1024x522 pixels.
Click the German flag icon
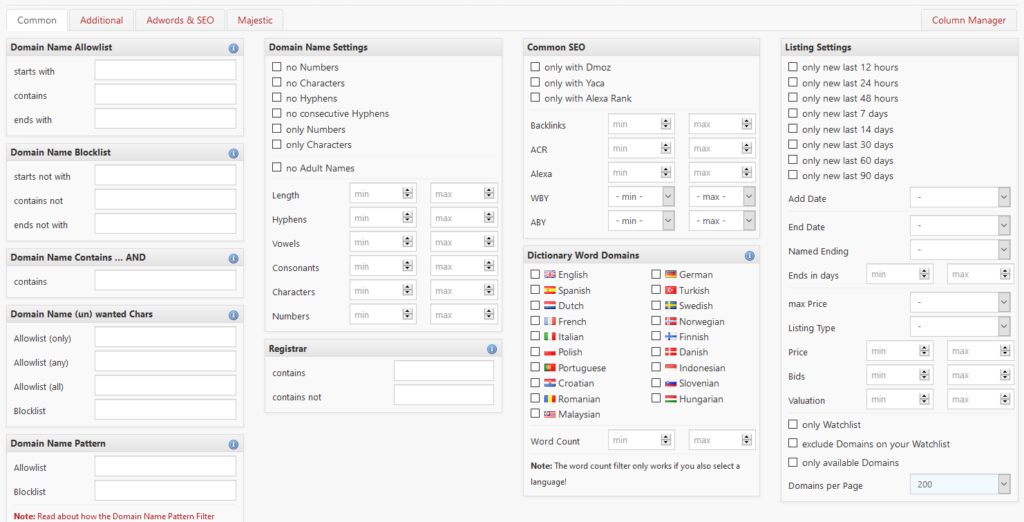pyautogui.click(x=670, y=275)
